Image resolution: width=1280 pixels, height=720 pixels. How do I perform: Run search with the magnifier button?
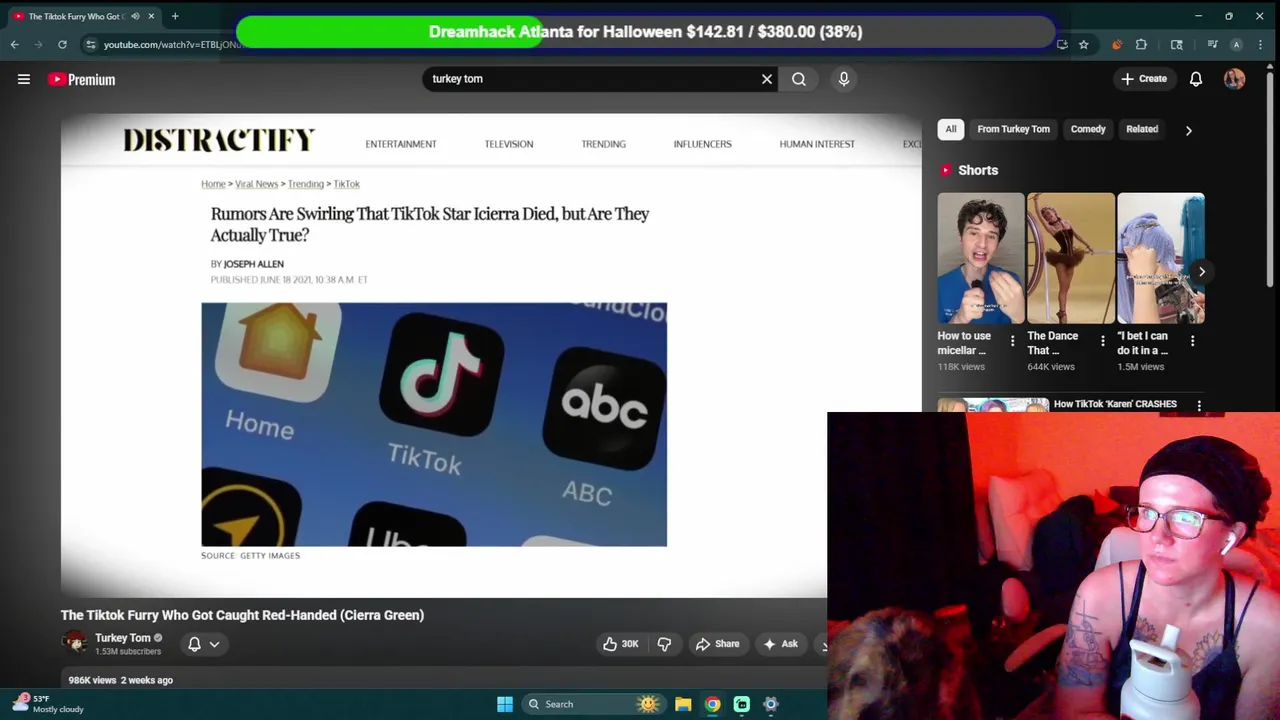tap(799, 79)
